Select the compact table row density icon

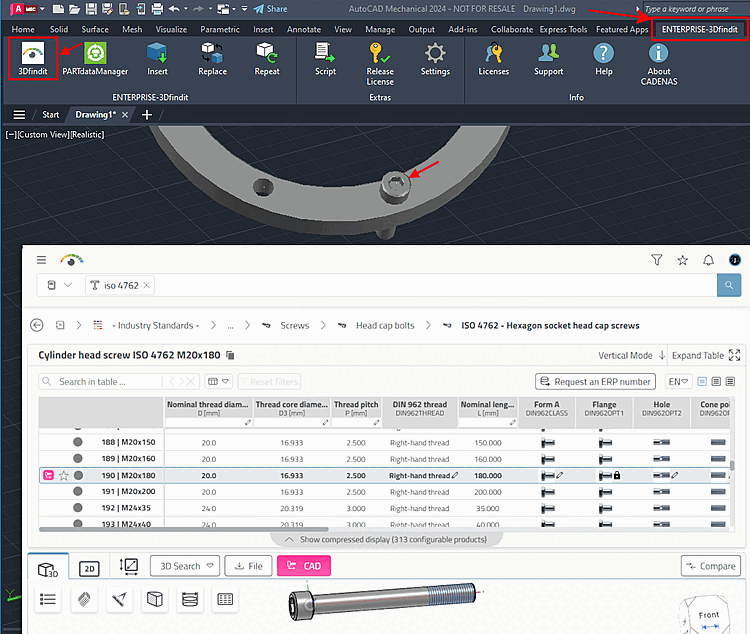[x=702, y=381]
